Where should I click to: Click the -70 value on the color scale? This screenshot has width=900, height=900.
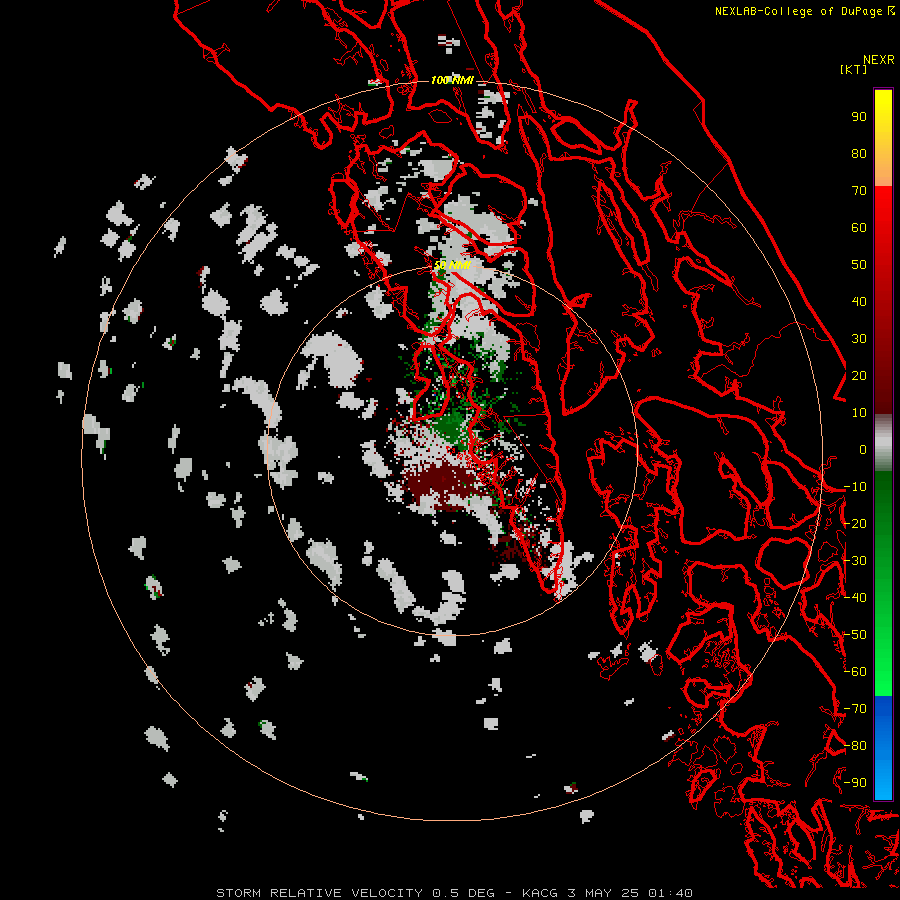pyautogui.click(x=855, y=709)
